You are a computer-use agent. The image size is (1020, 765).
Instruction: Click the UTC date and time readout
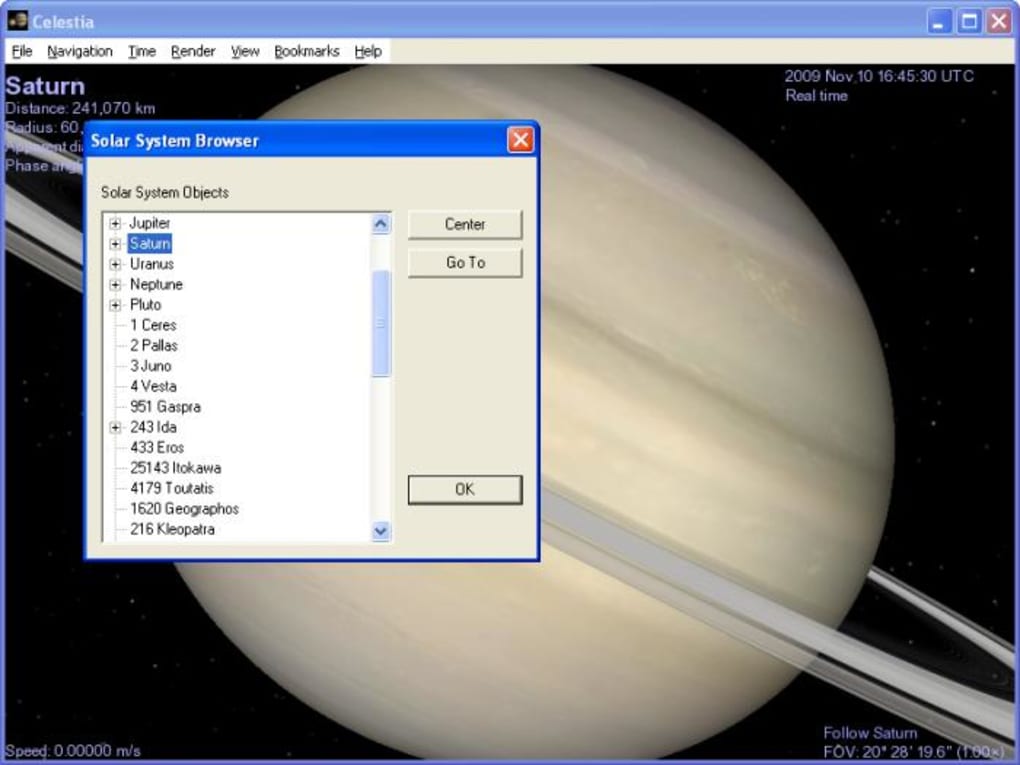[879, 76]
